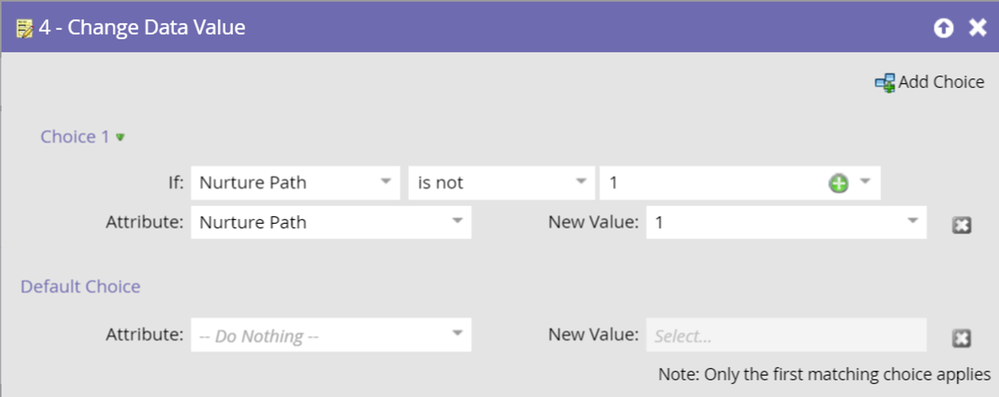Click the Choice 1 heading

coord(75,137)
